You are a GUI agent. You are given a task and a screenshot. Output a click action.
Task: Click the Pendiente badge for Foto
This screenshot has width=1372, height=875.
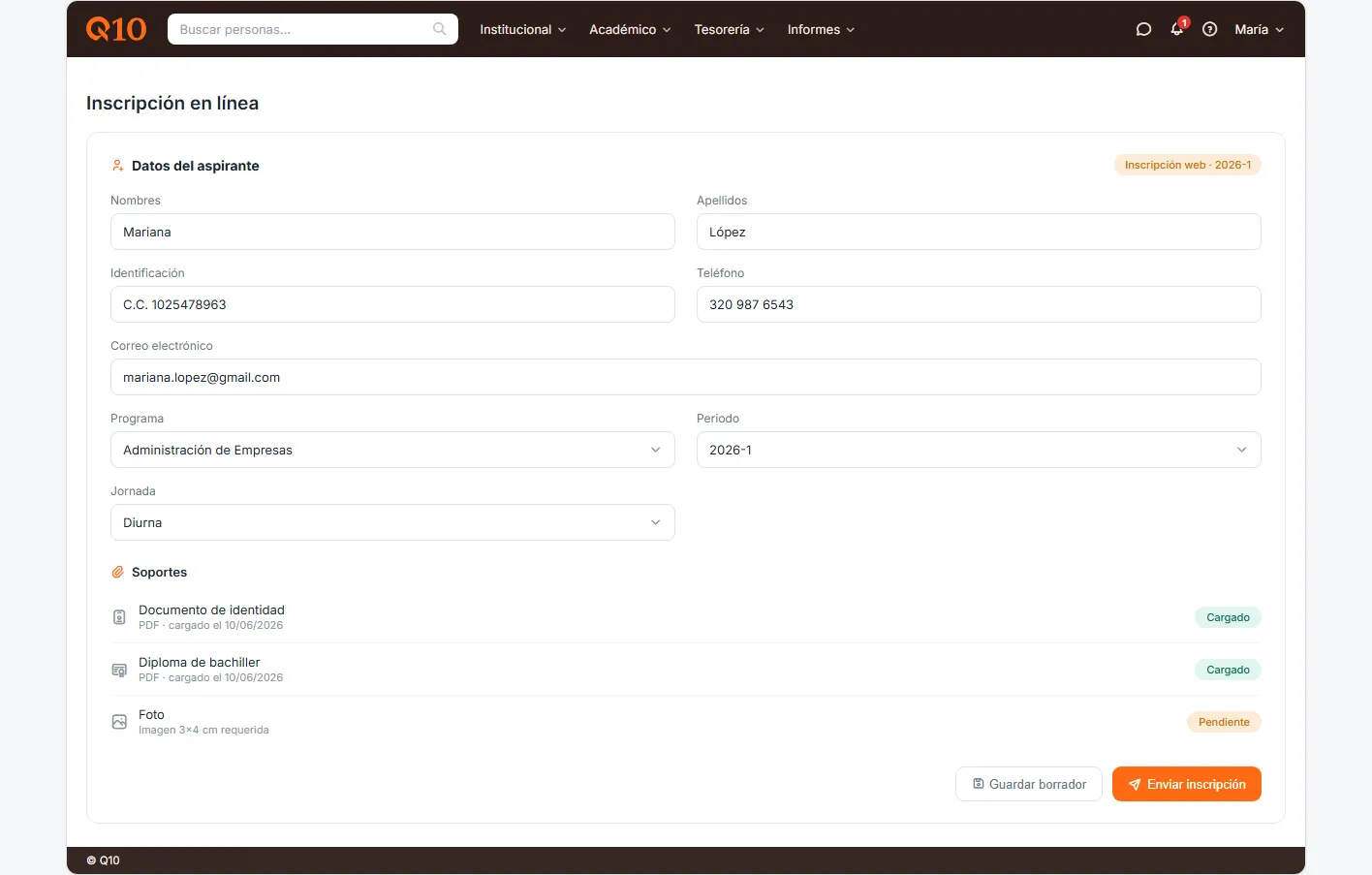click(1224, 722)
